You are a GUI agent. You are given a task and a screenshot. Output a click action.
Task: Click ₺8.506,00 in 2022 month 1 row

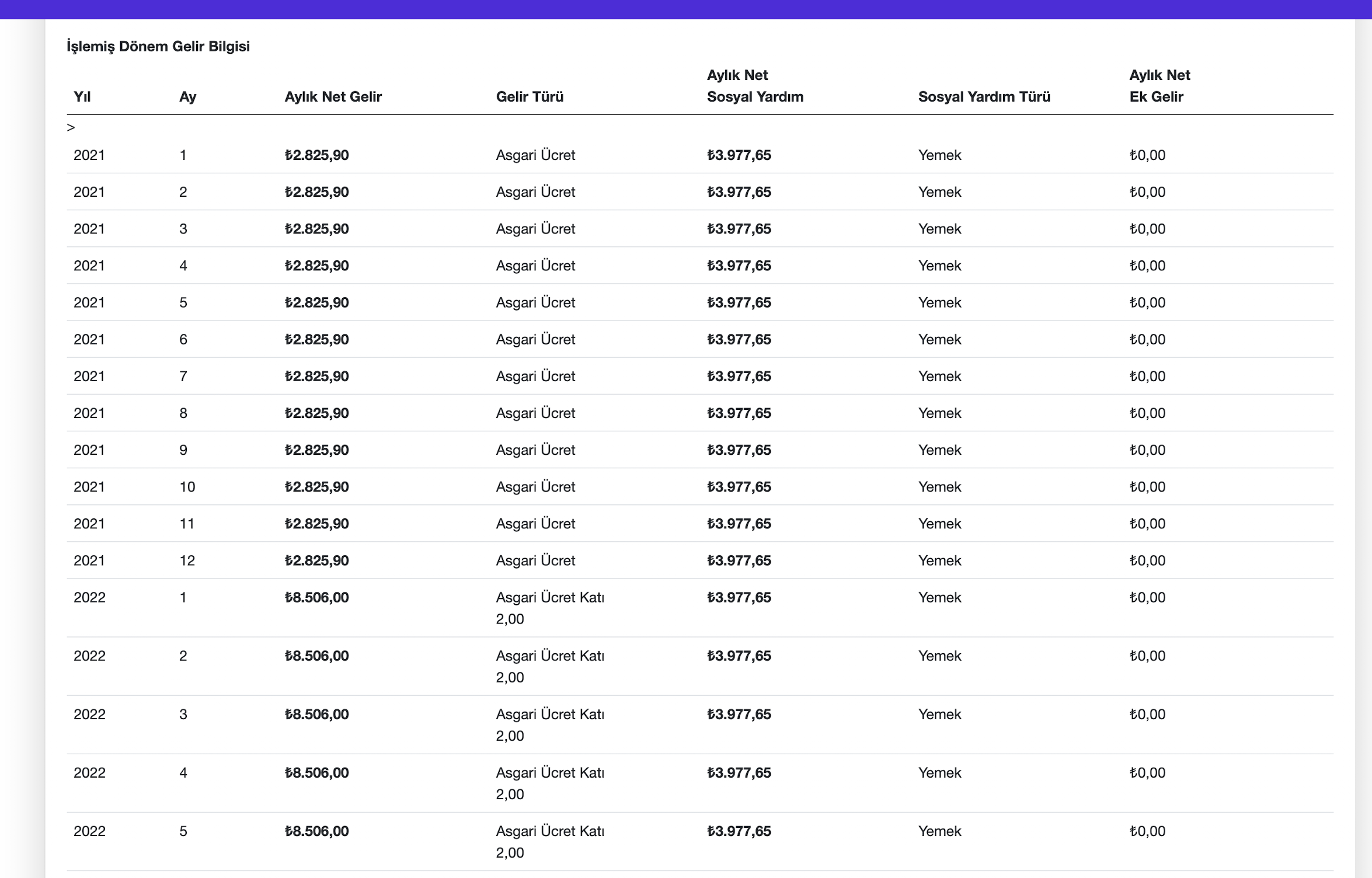(x=316, y=598)
